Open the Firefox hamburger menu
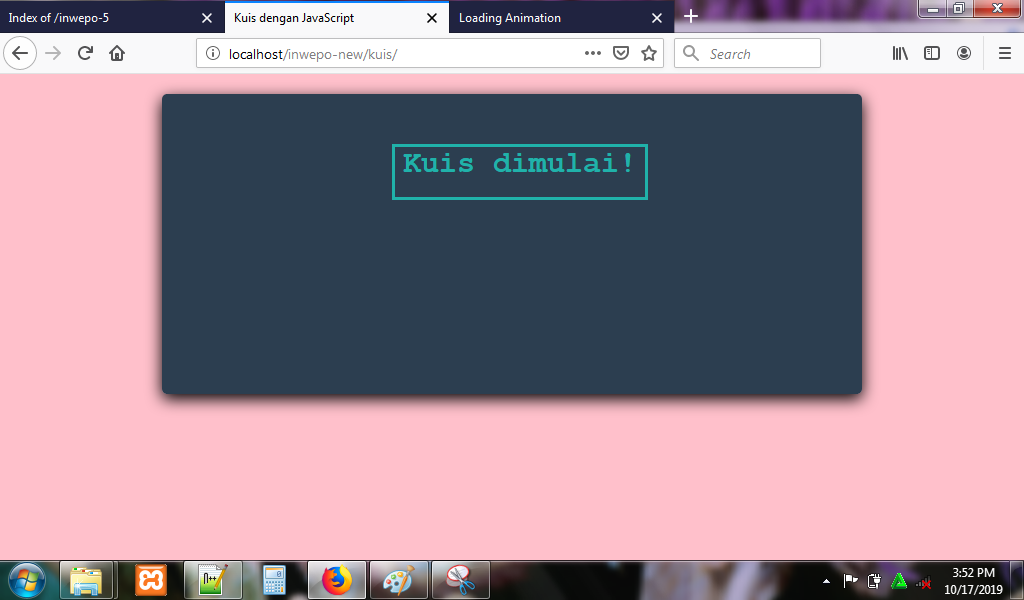Image resolution: width=1024 pixels, height=600 pixels. [x=1005, y=54]
